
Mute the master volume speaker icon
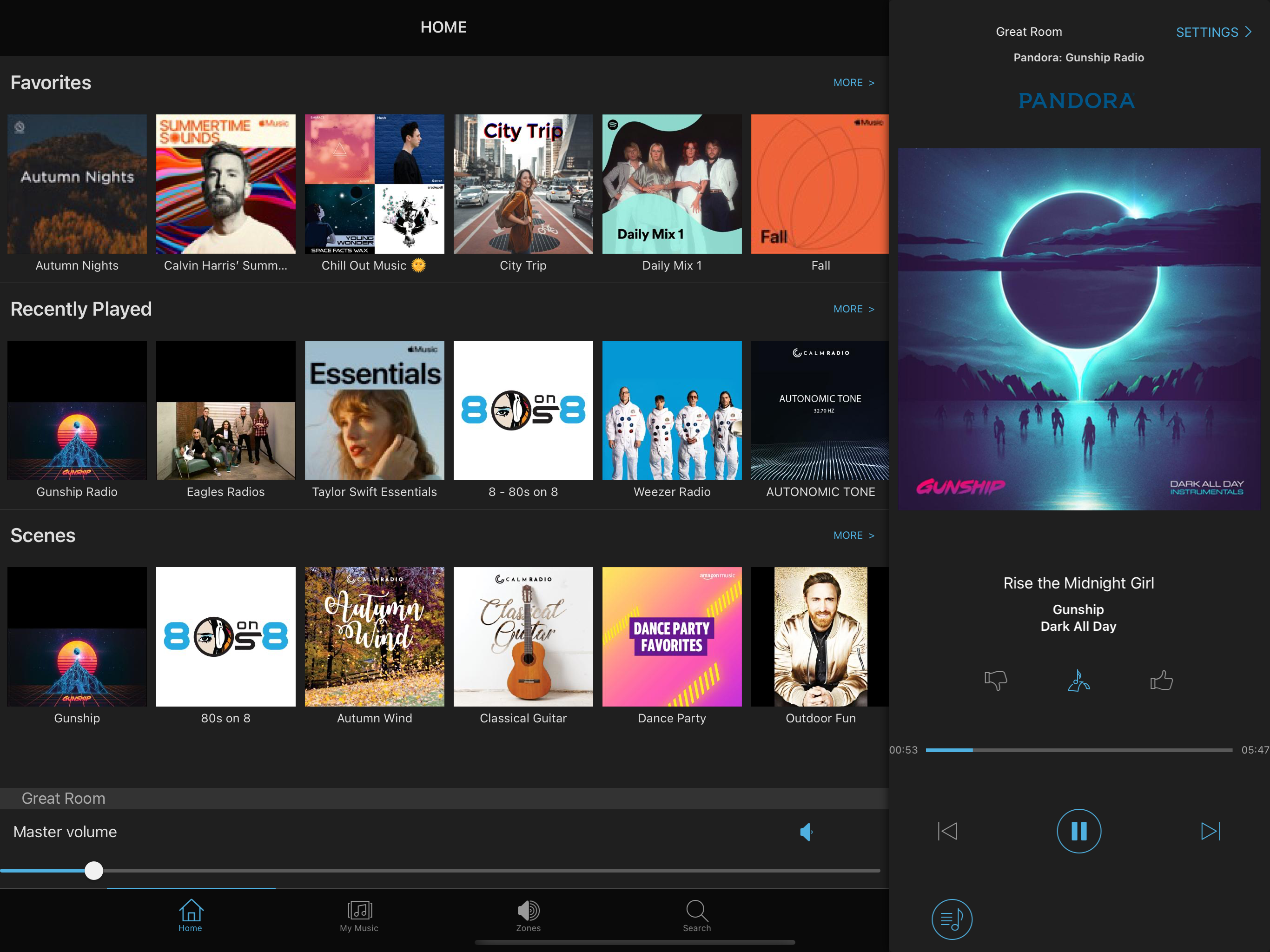point(806,832)
